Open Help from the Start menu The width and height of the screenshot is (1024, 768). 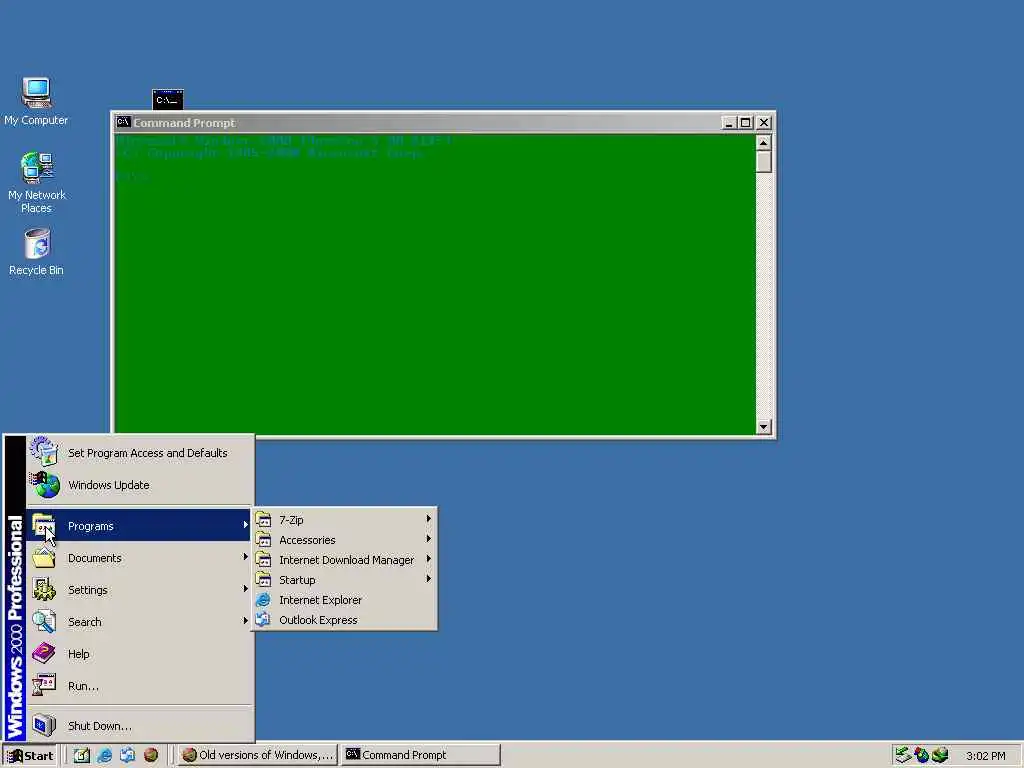(x=139, y=654)
